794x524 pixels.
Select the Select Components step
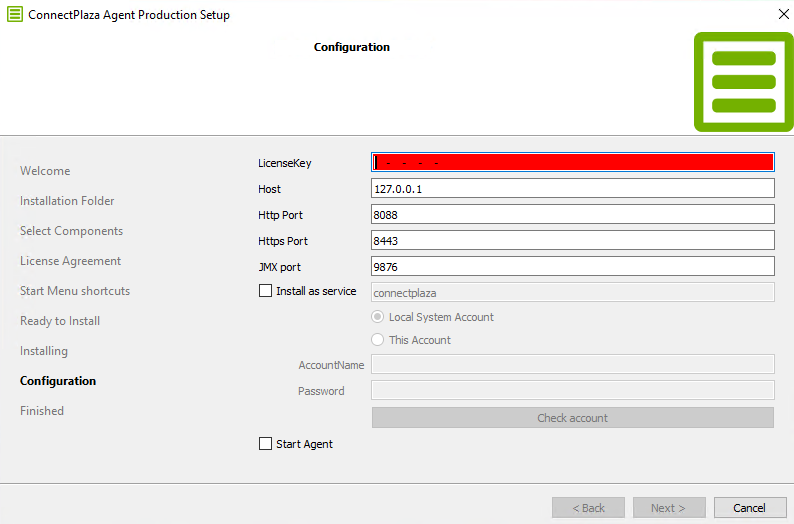click(x=71, y=231)
